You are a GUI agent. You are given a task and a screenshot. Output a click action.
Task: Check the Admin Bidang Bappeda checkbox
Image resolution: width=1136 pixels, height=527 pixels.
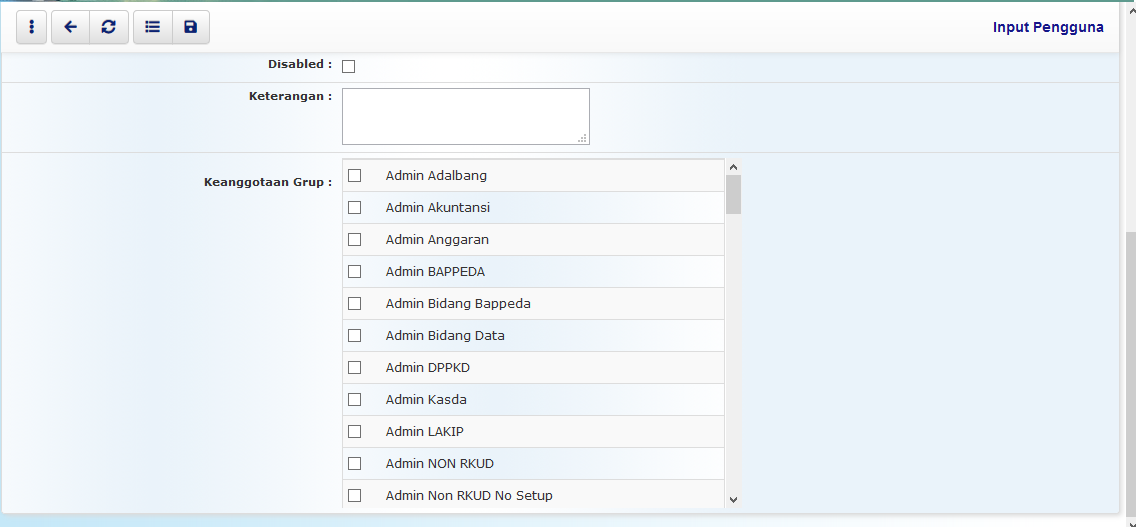click(x=354, y=304)
